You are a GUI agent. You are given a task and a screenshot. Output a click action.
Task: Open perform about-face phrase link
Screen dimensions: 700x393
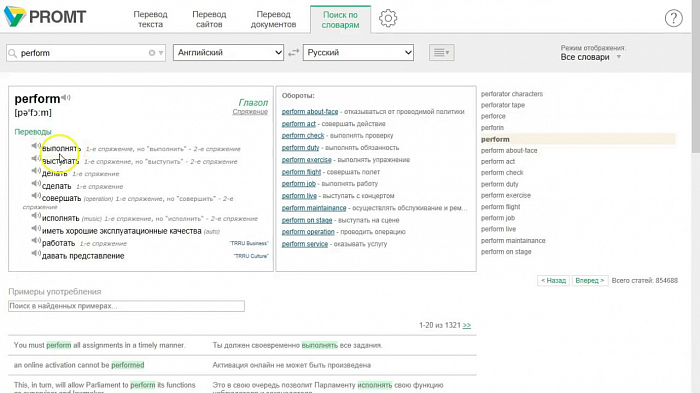[x=310, y=112]
